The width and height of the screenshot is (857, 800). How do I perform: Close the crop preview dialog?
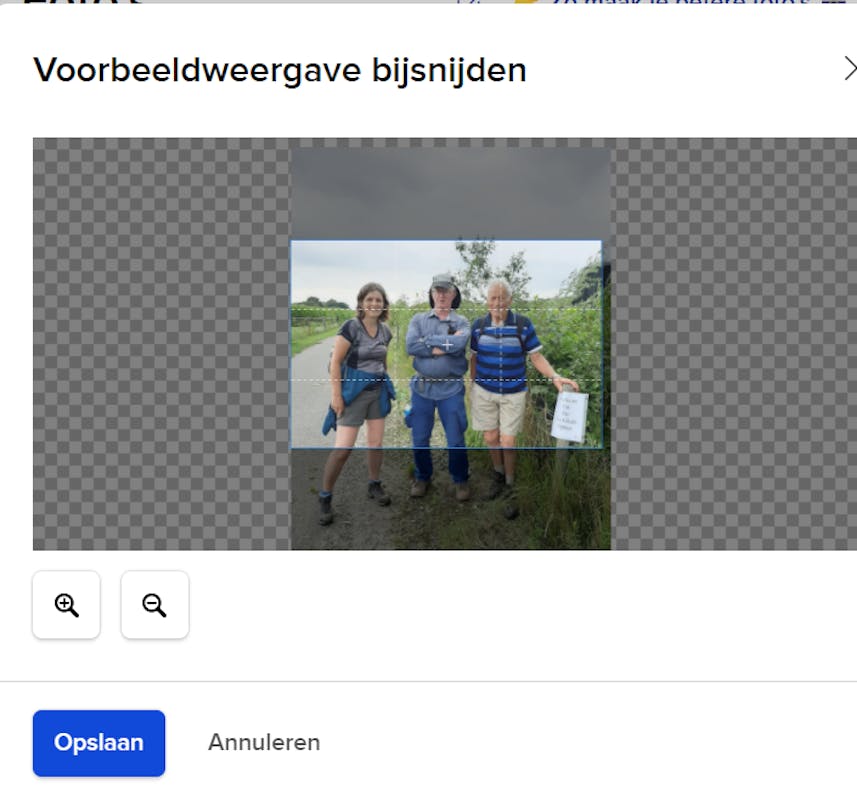pyautogui.click(x=848, y=69)
